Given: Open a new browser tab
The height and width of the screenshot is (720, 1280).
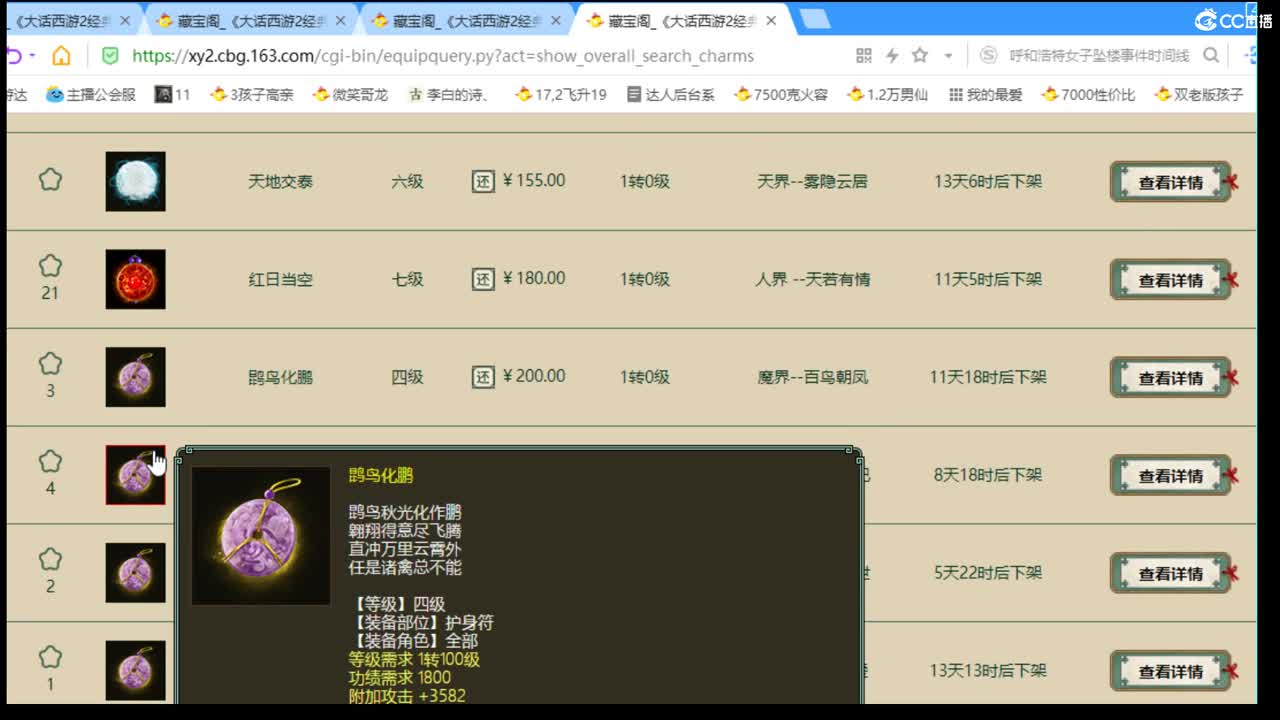Looking at the screenshot, I should (x=815, y=19).
